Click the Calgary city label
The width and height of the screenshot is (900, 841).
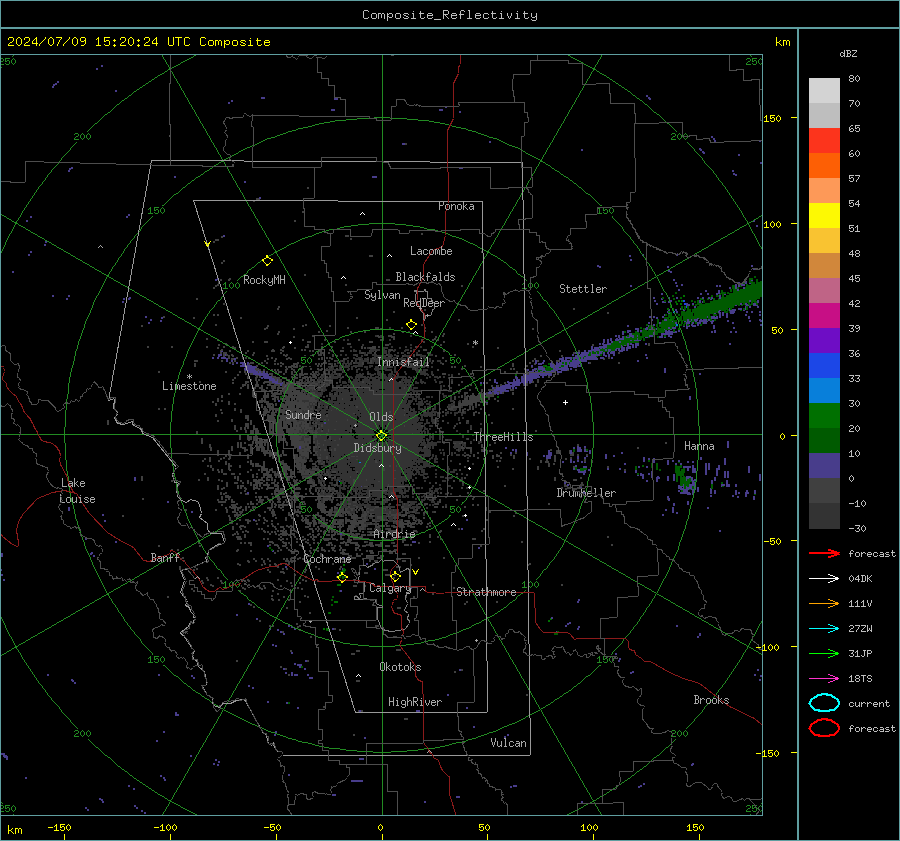pos(390,588)
